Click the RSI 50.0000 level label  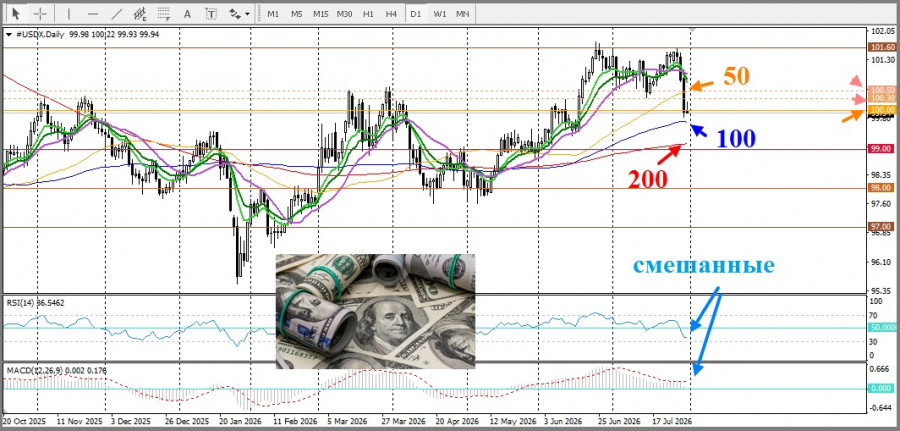[883, 327]
